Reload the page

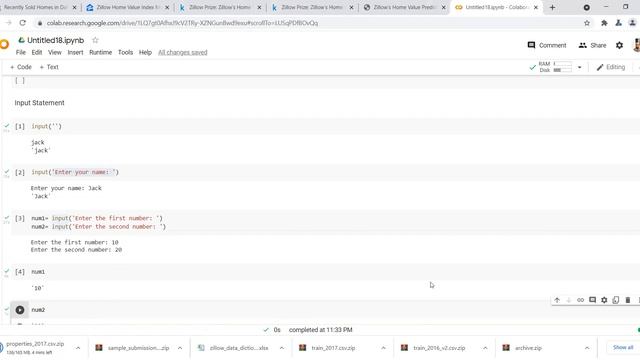(23, 23)
